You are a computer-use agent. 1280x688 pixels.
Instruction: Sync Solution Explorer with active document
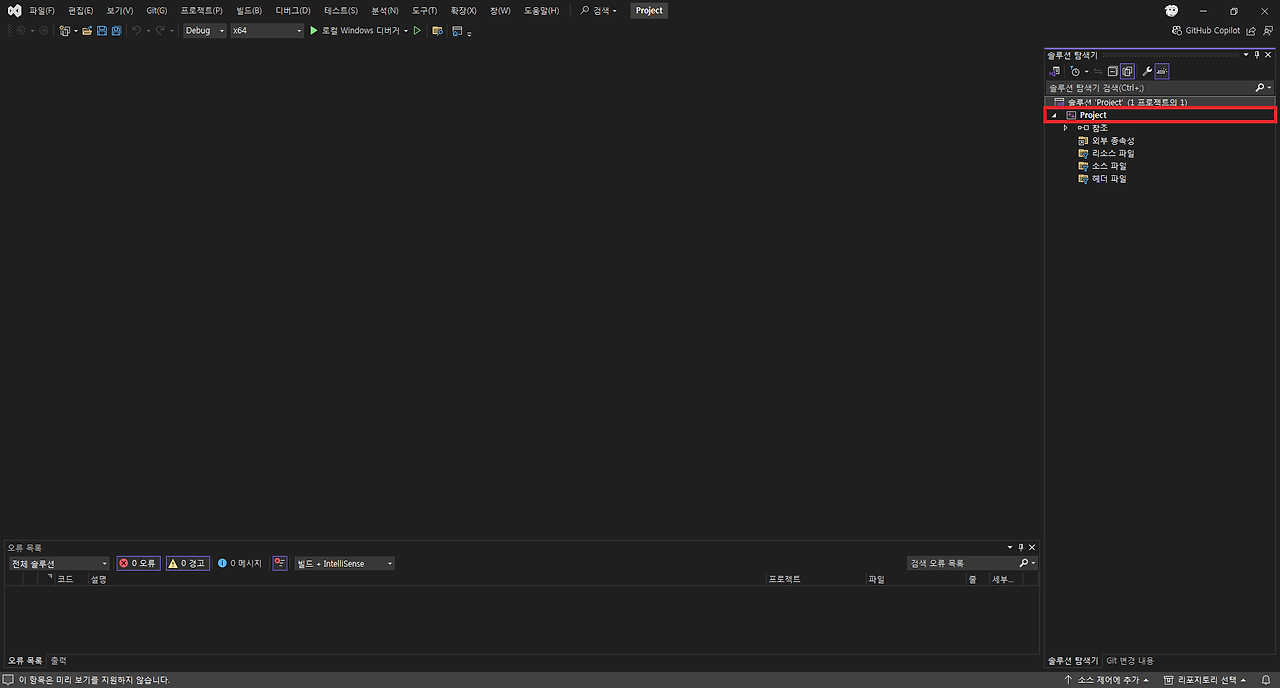click(x=1096, y=71)
